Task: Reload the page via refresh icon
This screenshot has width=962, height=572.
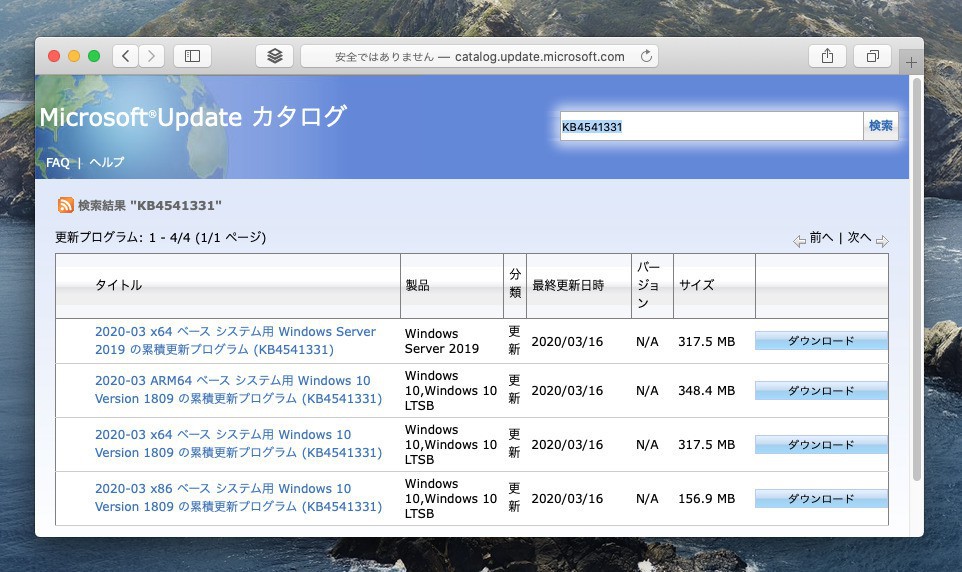Action: [646, 56]
